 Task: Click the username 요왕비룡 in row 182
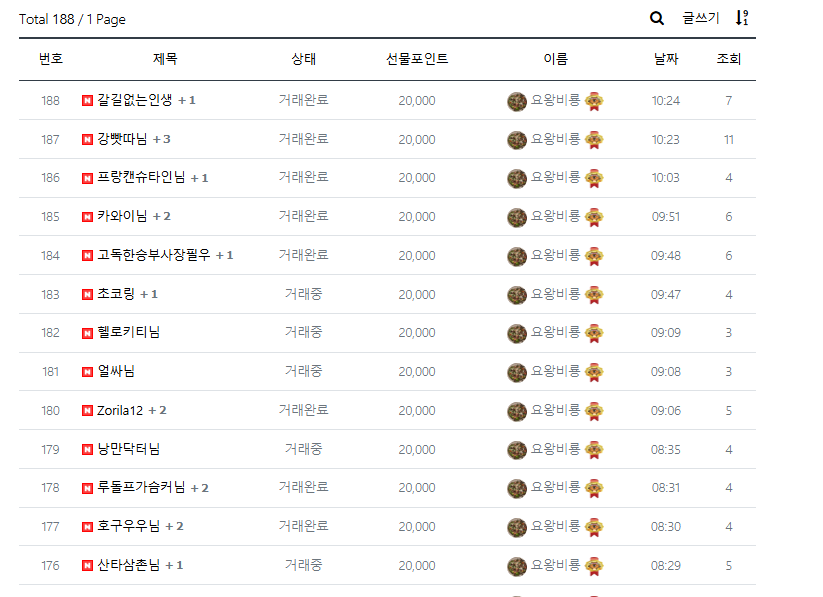pyautogui.click(x=556, y=332)
